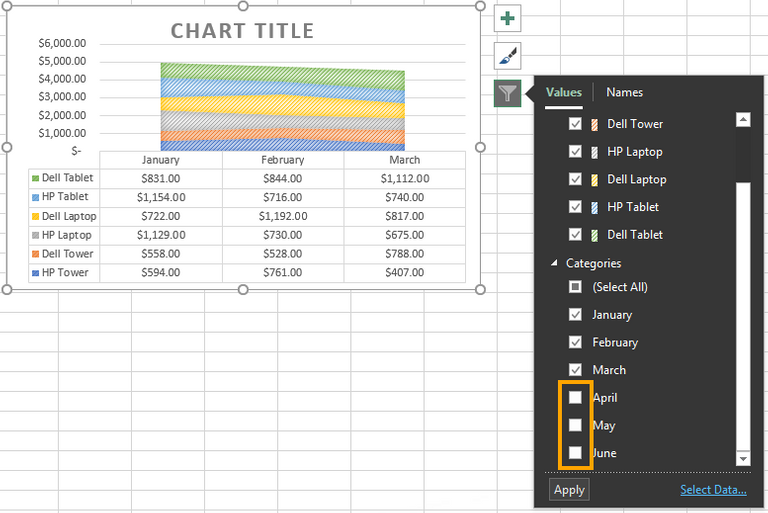Click the Dell Laptop series color icon

tap(595, 180)
